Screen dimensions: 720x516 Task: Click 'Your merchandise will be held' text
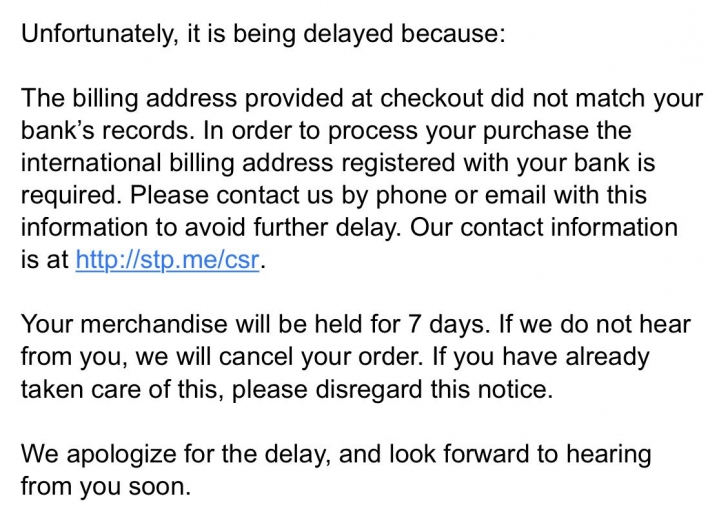tap(188, 324)
